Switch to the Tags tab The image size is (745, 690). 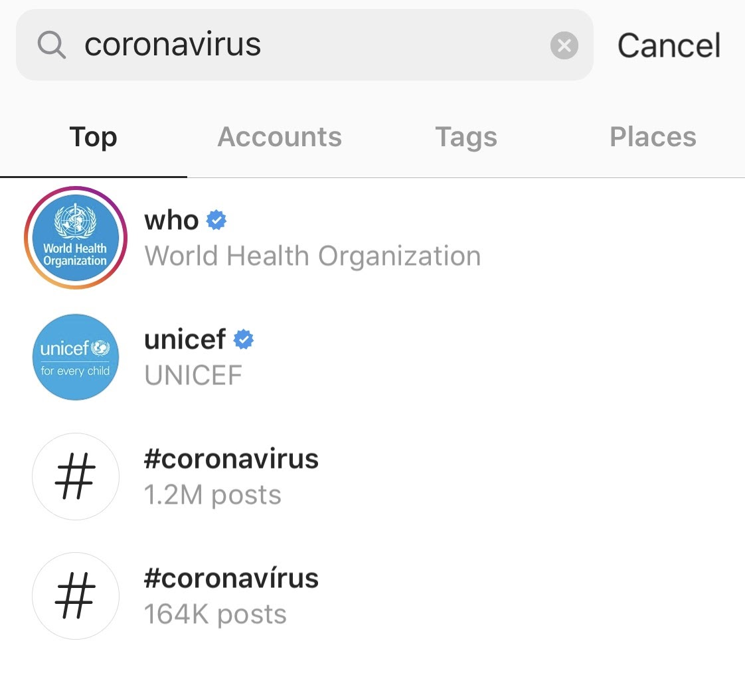tap(466, 137)
